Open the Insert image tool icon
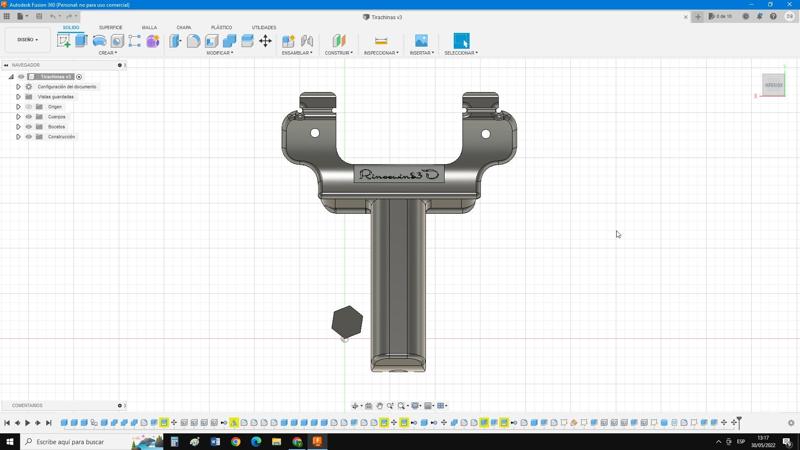The width and height of the screenshot is (800, 450). [421, 41]
